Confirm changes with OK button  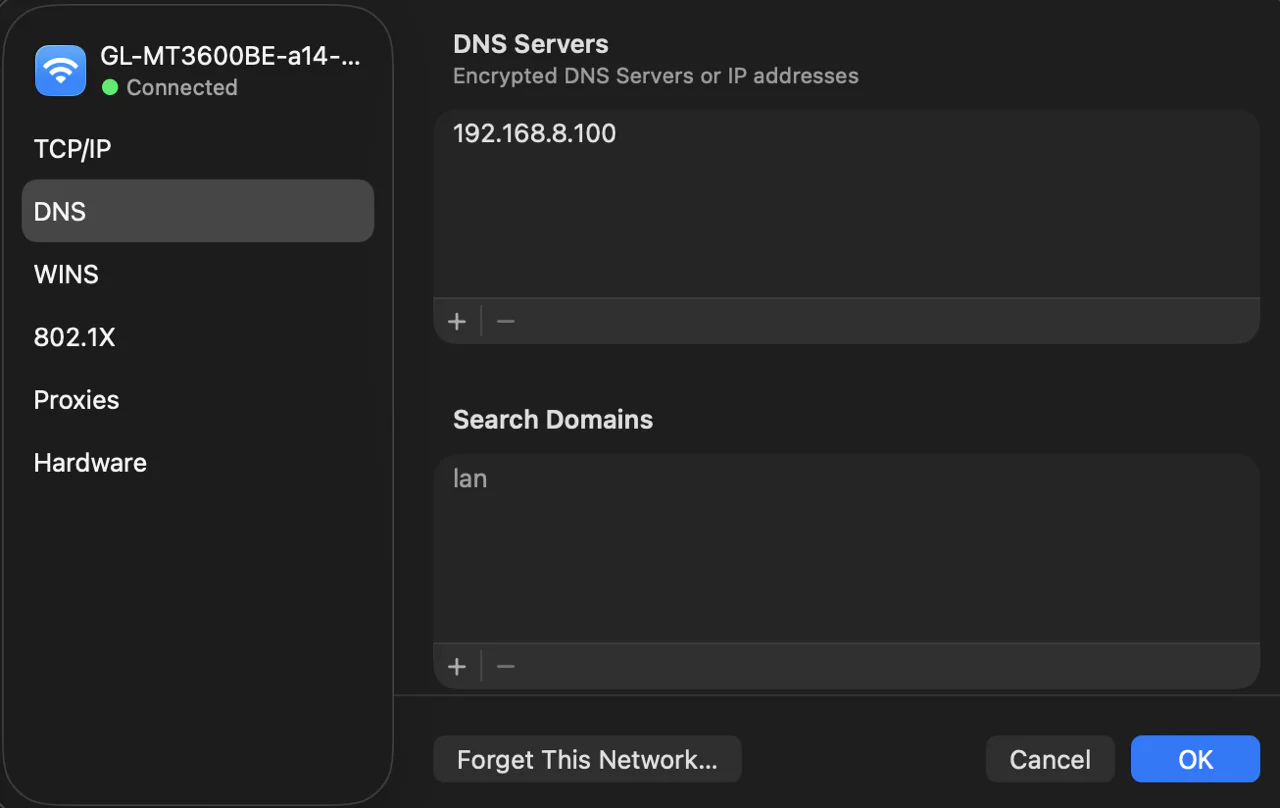point(1195,759)
